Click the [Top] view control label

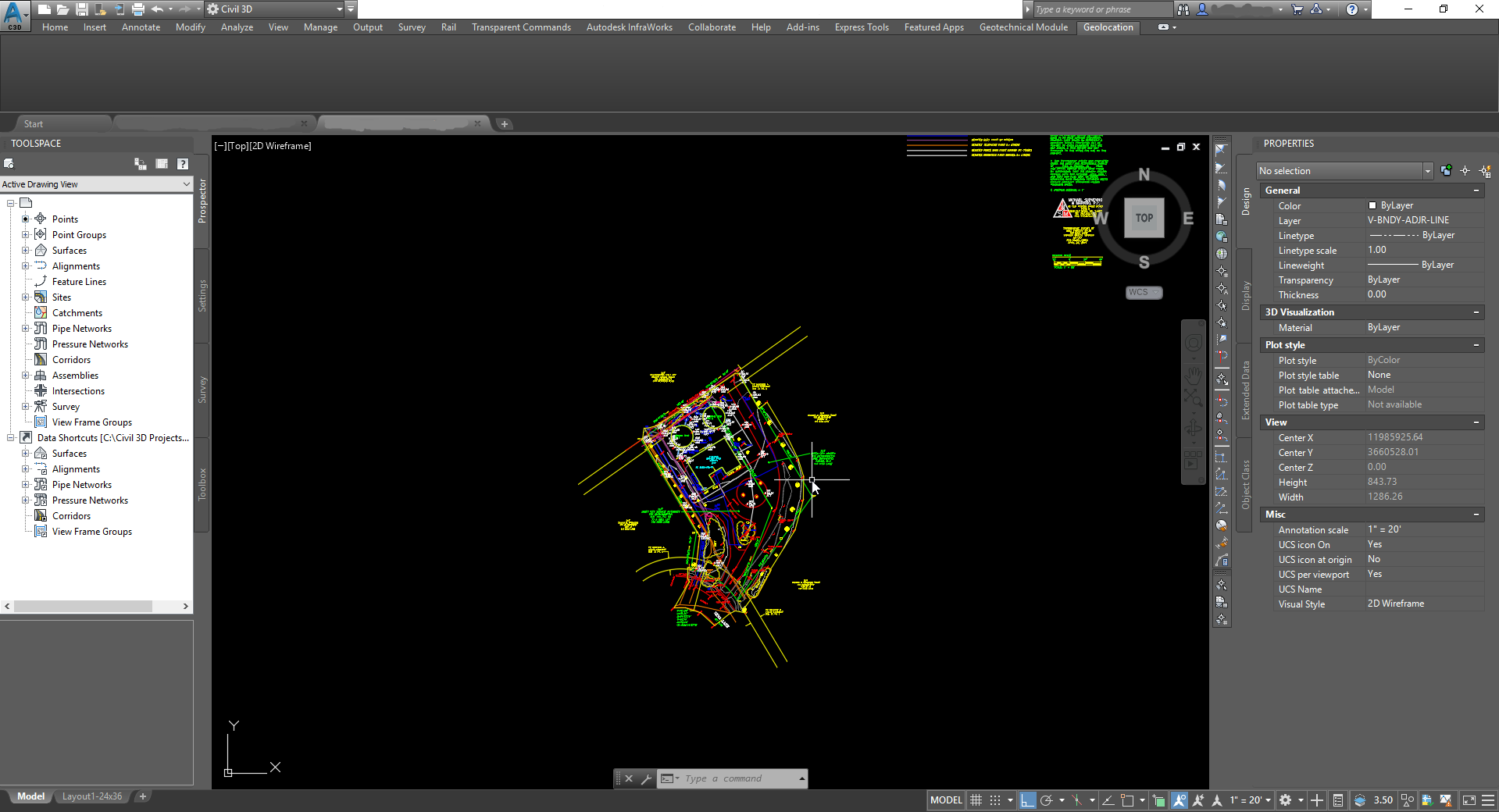(237, 146)
